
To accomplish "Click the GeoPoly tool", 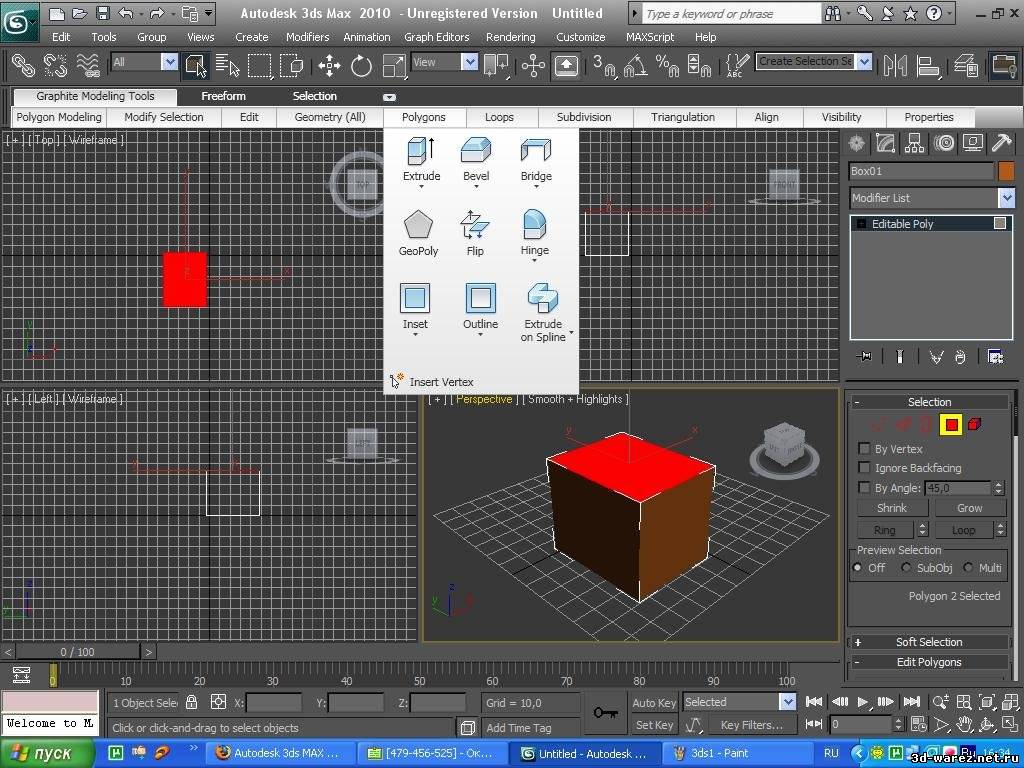I will click(x=418, y=232).
